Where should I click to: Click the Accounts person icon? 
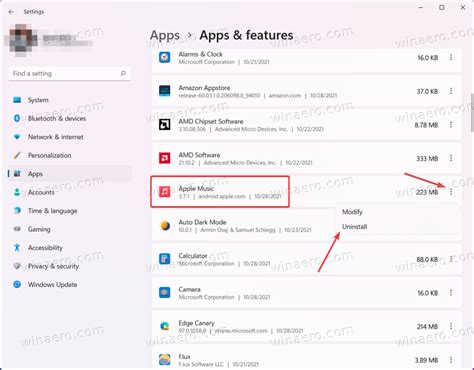pyautogui.click(x=17, y=192)
